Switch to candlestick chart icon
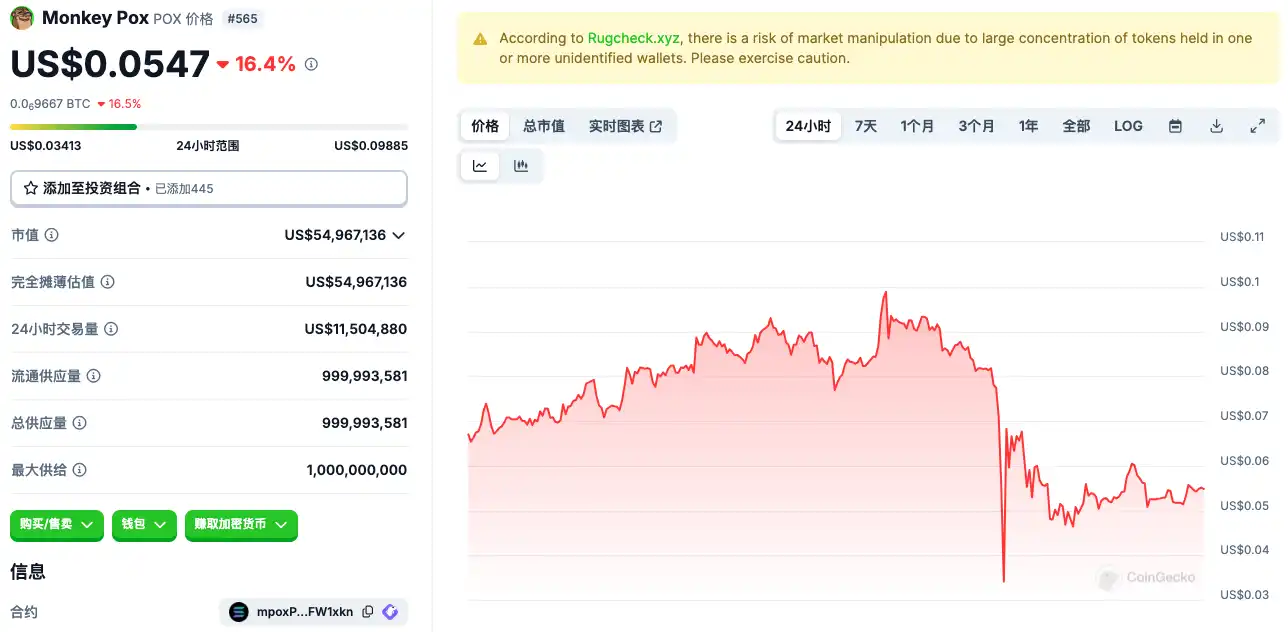Image resolution: width=1288 pixels, height=632 pixels. 521,166
